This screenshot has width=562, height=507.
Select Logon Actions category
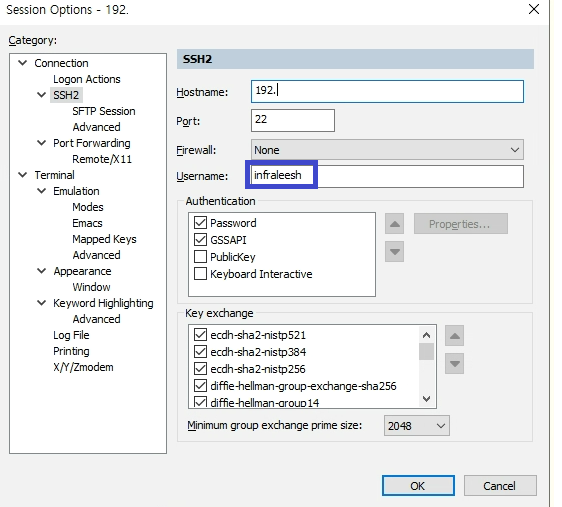click(x=87, y=79)
